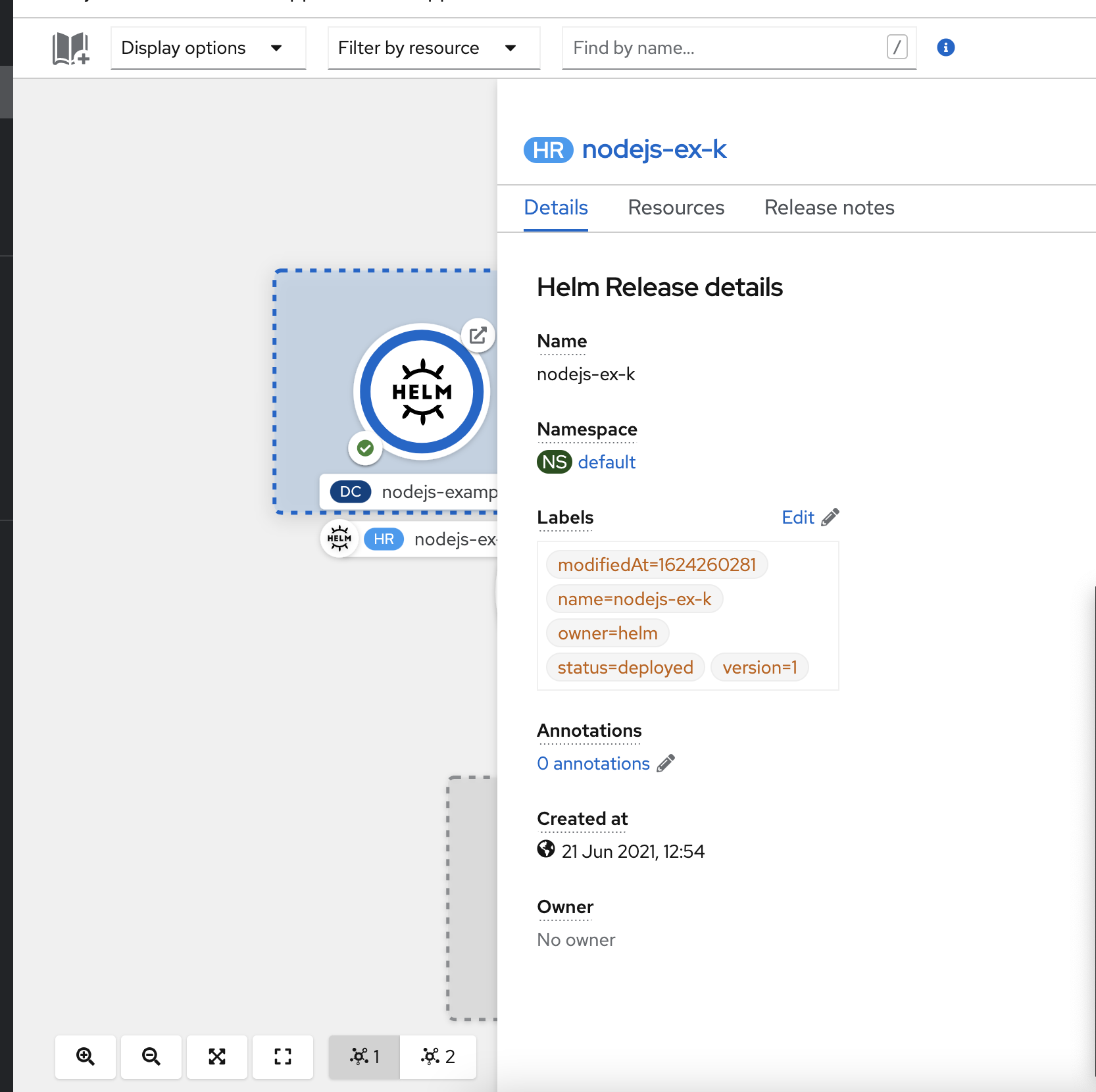Switch to the Details tab

pyautogui.click(x=555, y=208)
